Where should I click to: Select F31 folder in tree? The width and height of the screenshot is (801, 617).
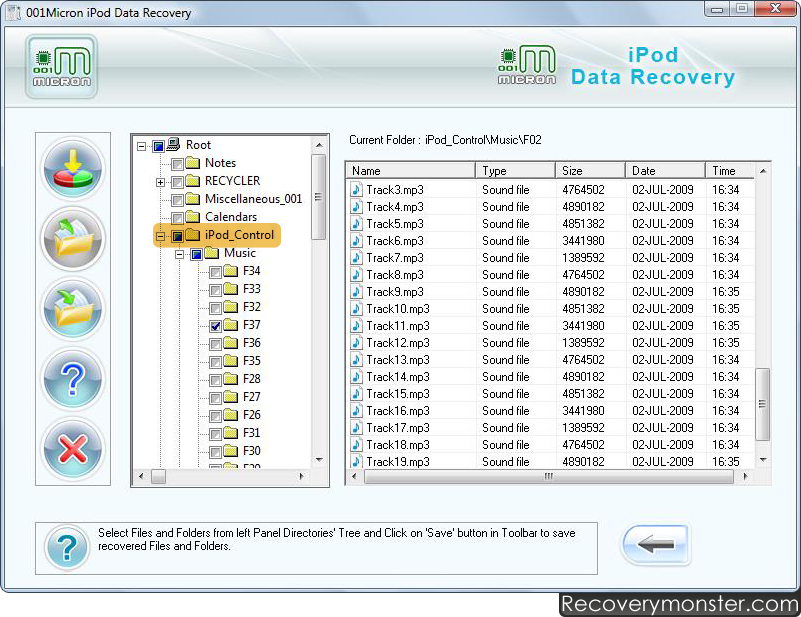point(252,433)
